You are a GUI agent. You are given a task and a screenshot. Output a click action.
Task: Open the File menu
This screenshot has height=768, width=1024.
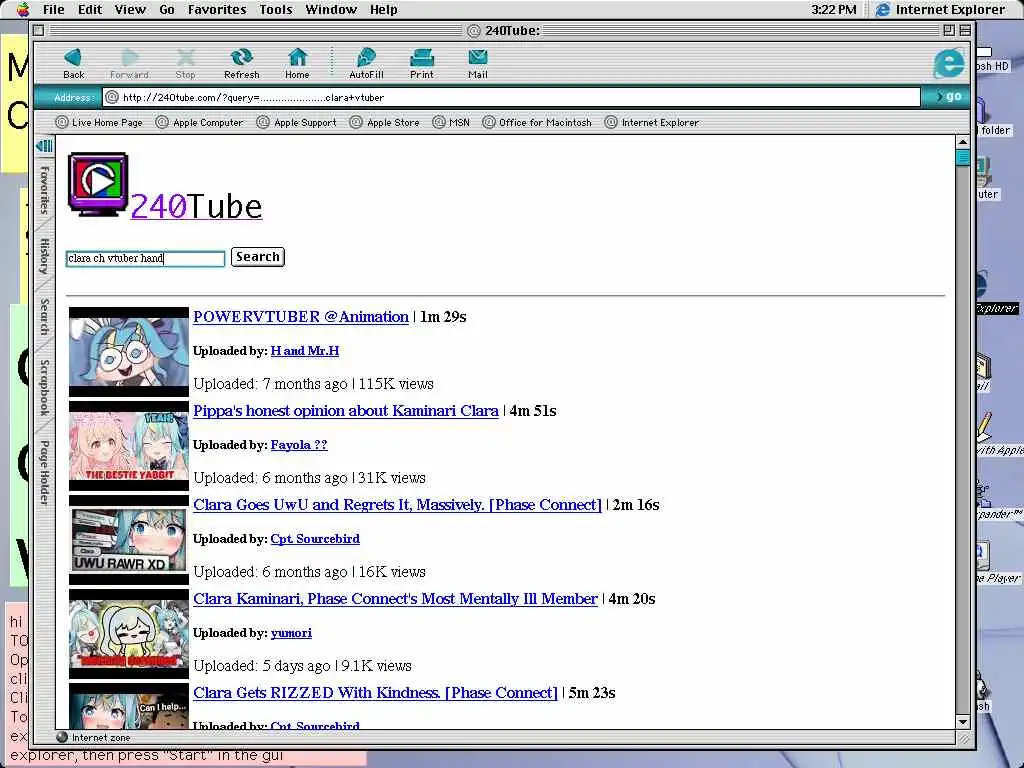[x=54, y=9]
